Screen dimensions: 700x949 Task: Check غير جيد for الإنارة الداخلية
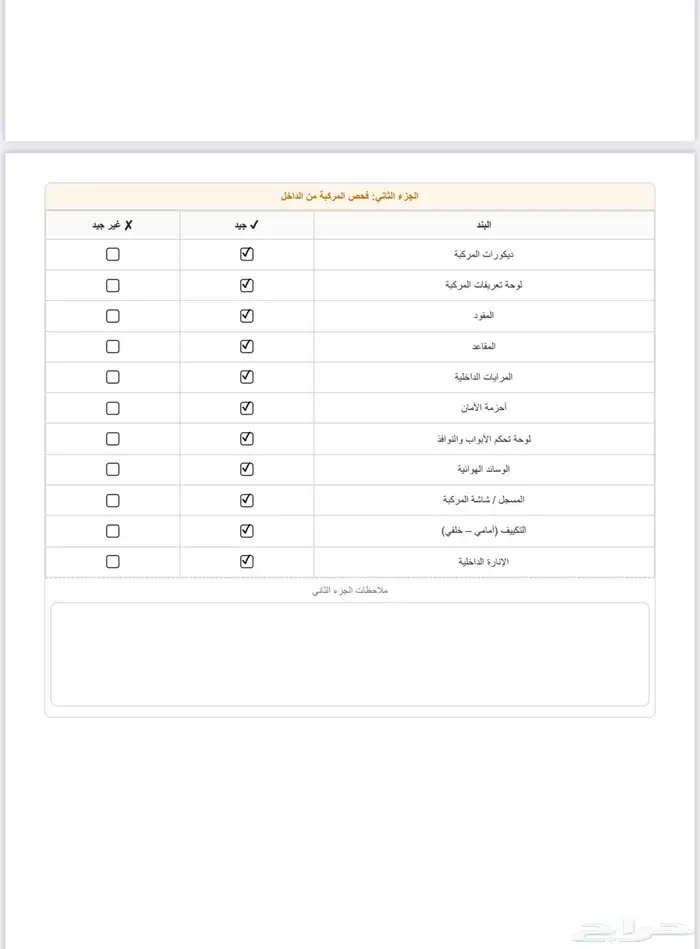(x=112, y=560)
